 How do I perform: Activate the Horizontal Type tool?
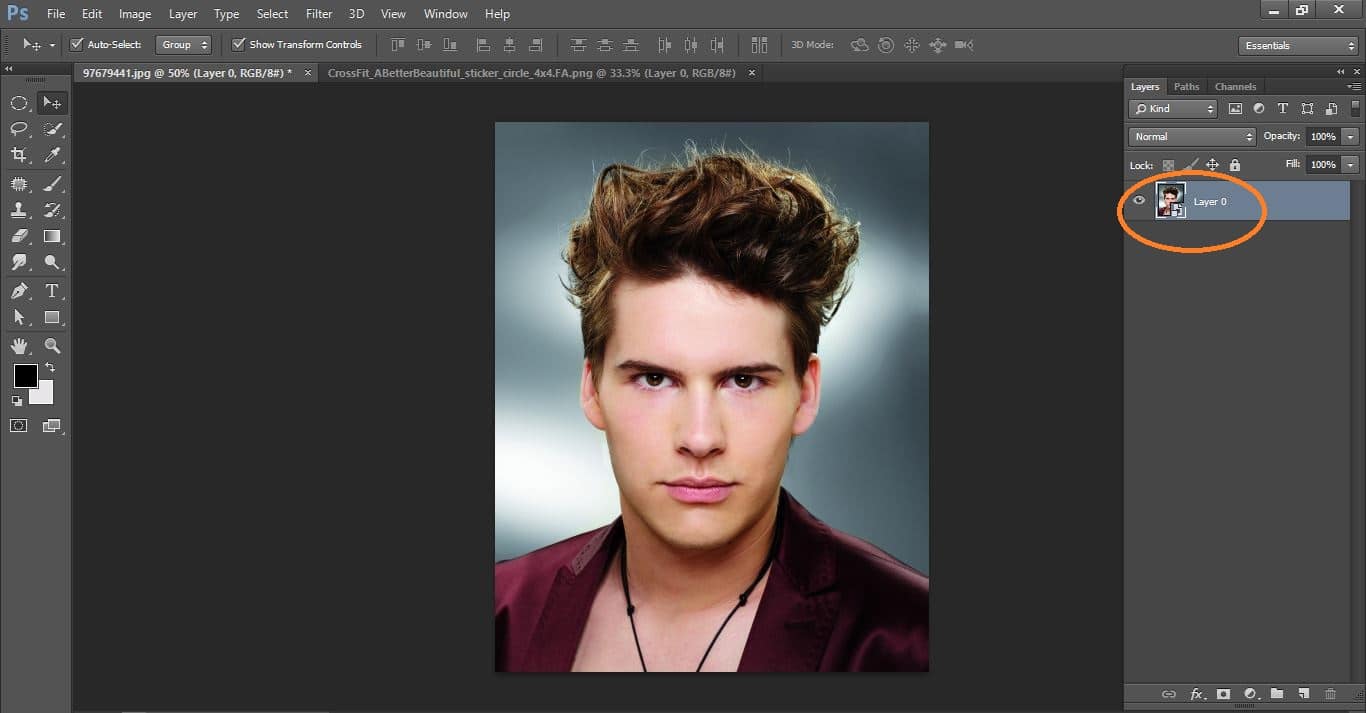coord(52,291)
